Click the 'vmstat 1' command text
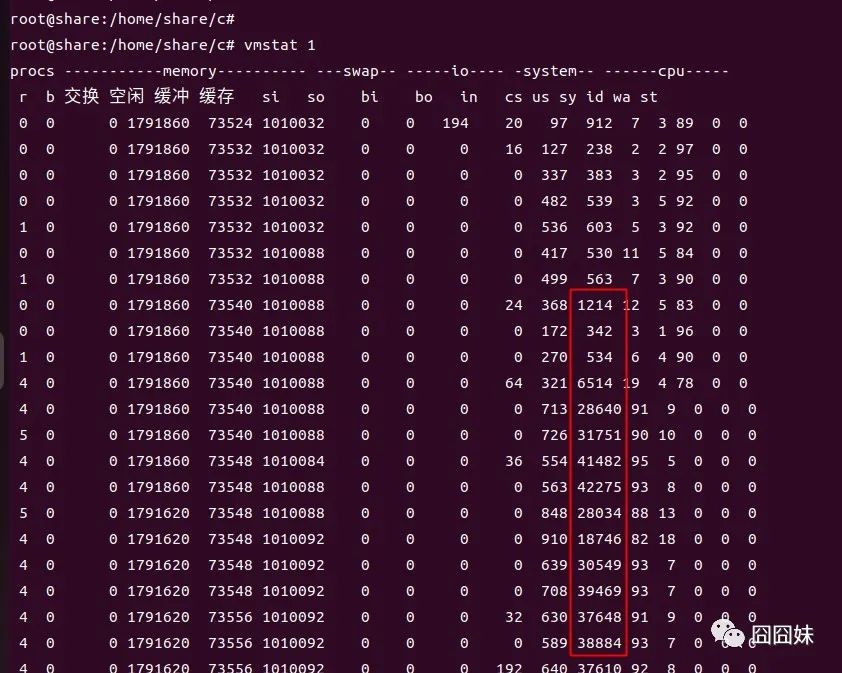Viewport: 842px width, 673px height. pyautogui.click(x=280, y=45)
